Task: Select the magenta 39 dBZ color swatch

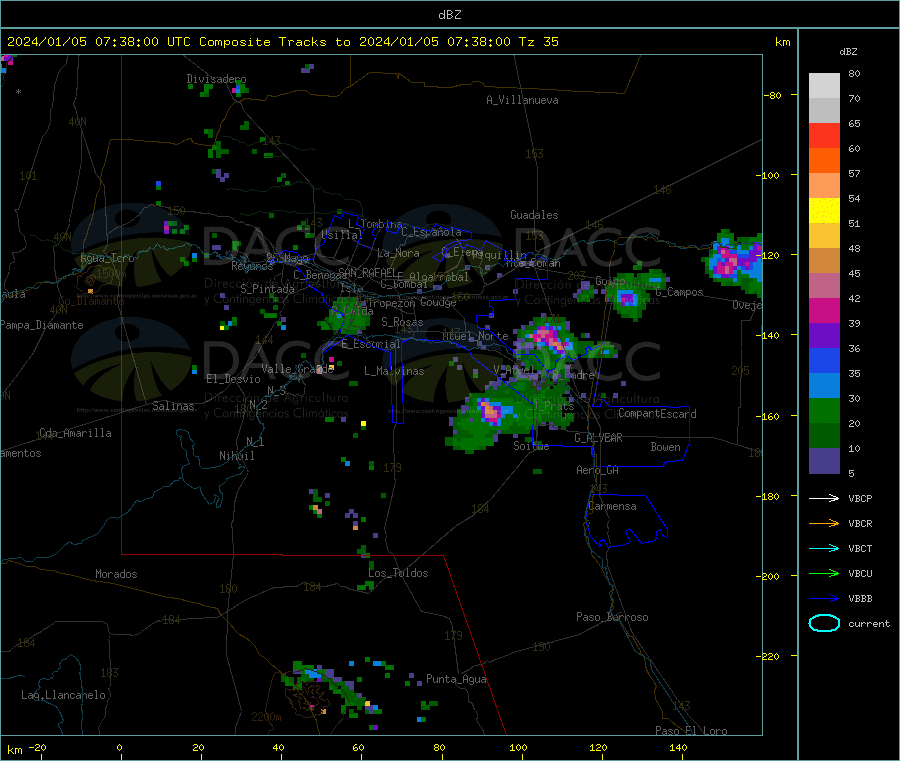Action: (824, 310)
